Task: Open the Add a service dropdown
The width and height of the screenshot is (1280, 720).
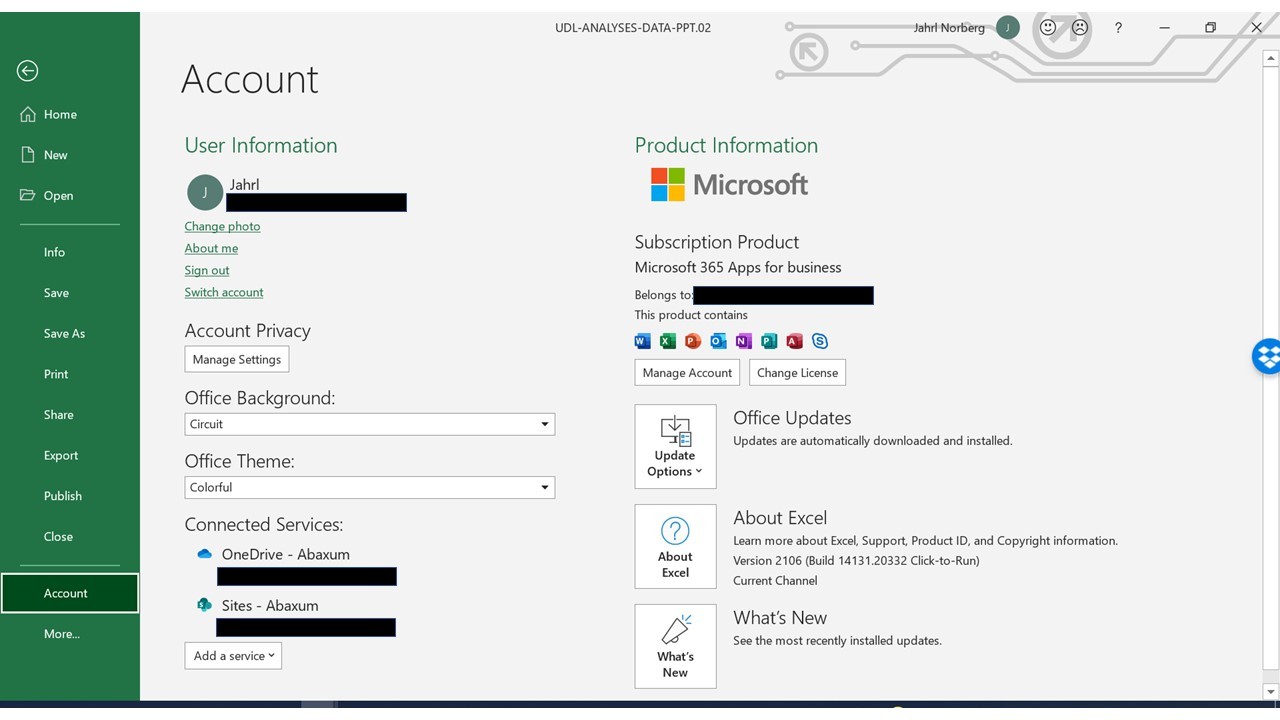Action: 233,656
